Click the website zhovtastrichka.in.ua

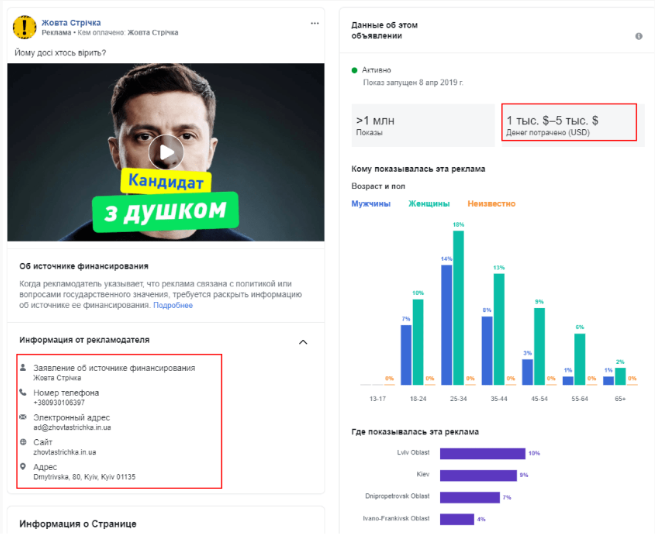click(x=65, y=452)
